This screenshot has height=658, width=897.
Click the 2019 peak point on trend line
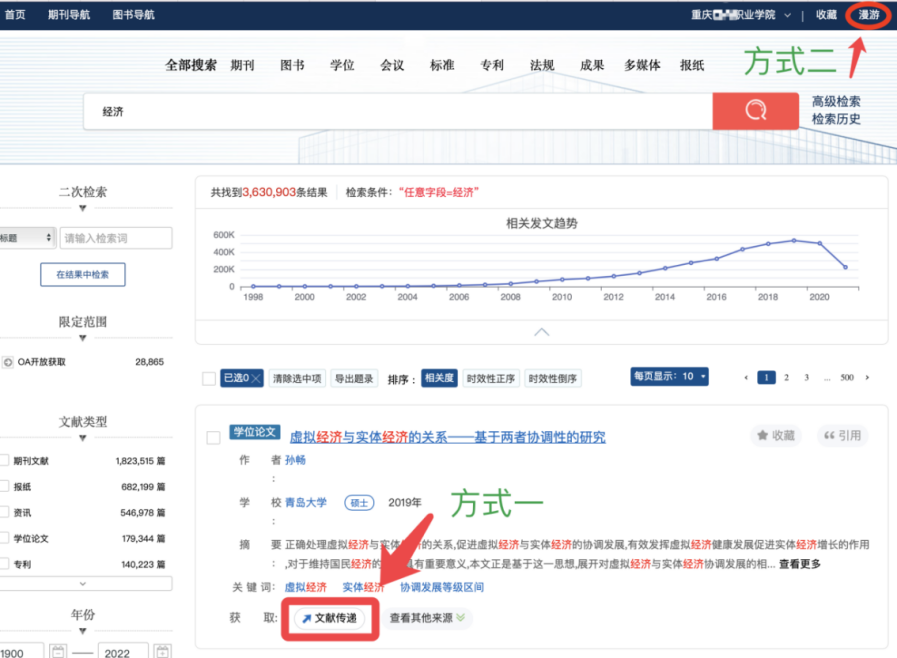pos(794,240)
